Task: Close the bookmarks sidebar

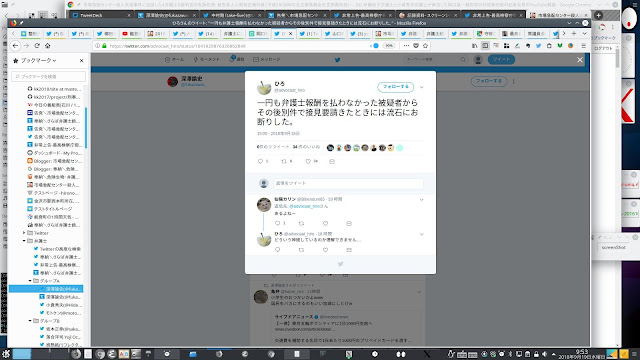Action: (82, 60)
